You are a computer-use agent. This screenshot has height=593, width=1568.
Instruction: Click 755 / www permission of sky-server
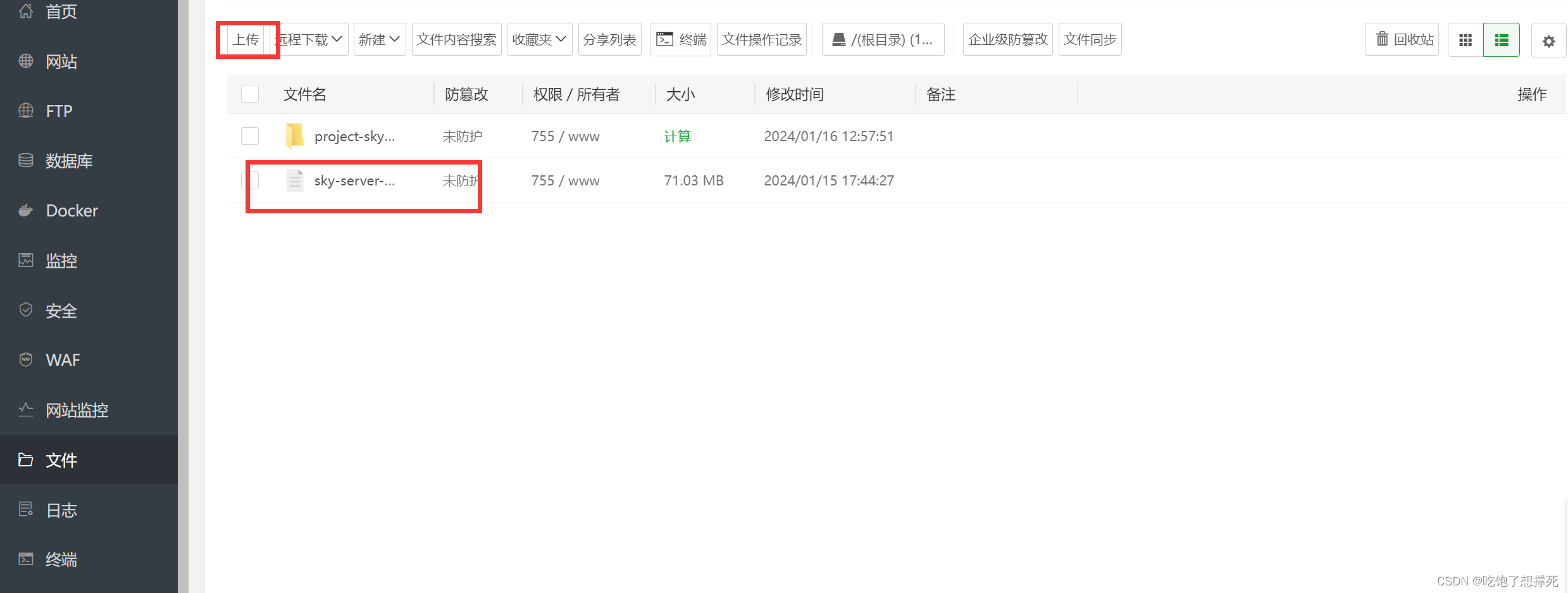click(565, 180)
